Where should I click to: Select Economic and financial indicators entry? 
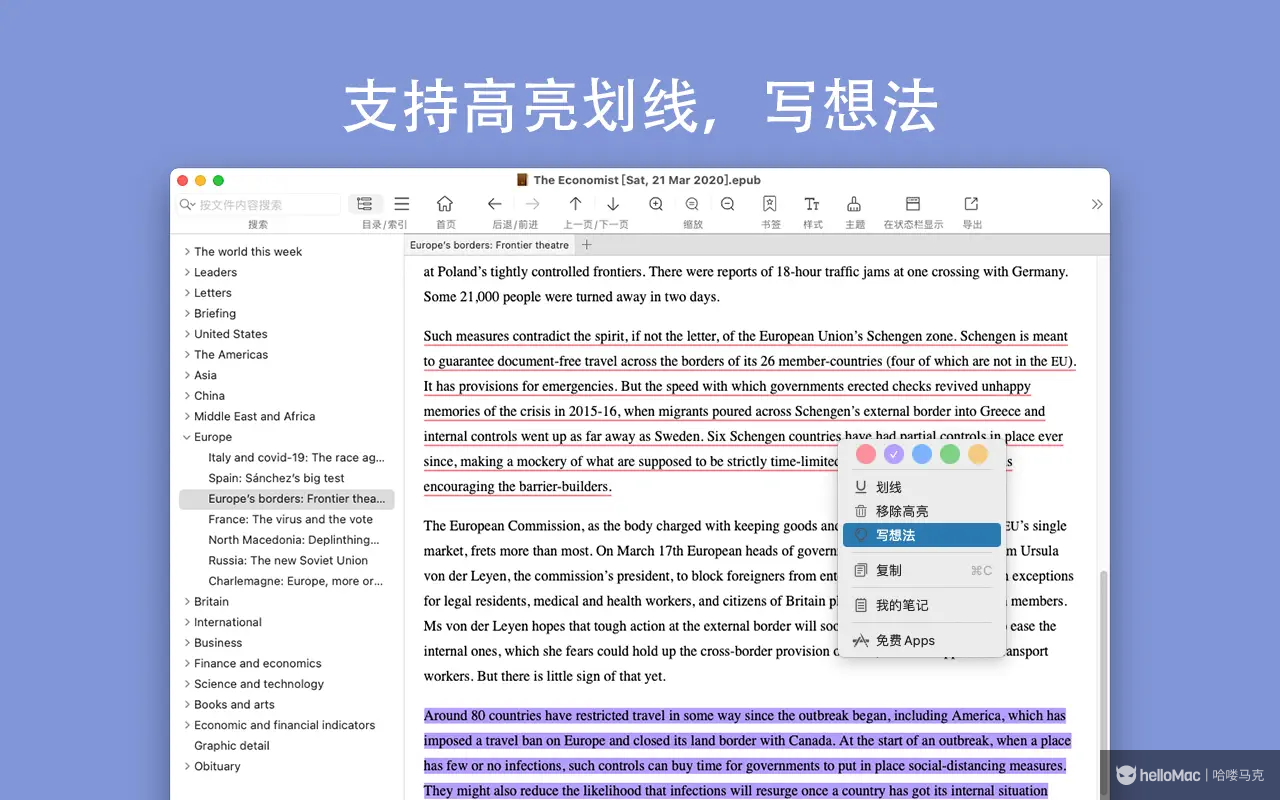(285, 725)
